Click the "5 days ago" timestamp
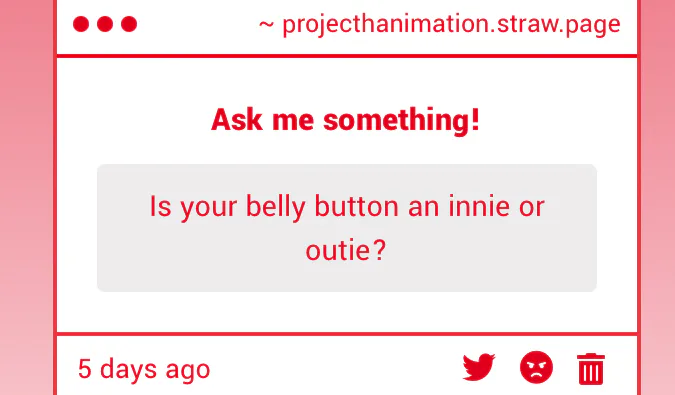 point(144,369)
